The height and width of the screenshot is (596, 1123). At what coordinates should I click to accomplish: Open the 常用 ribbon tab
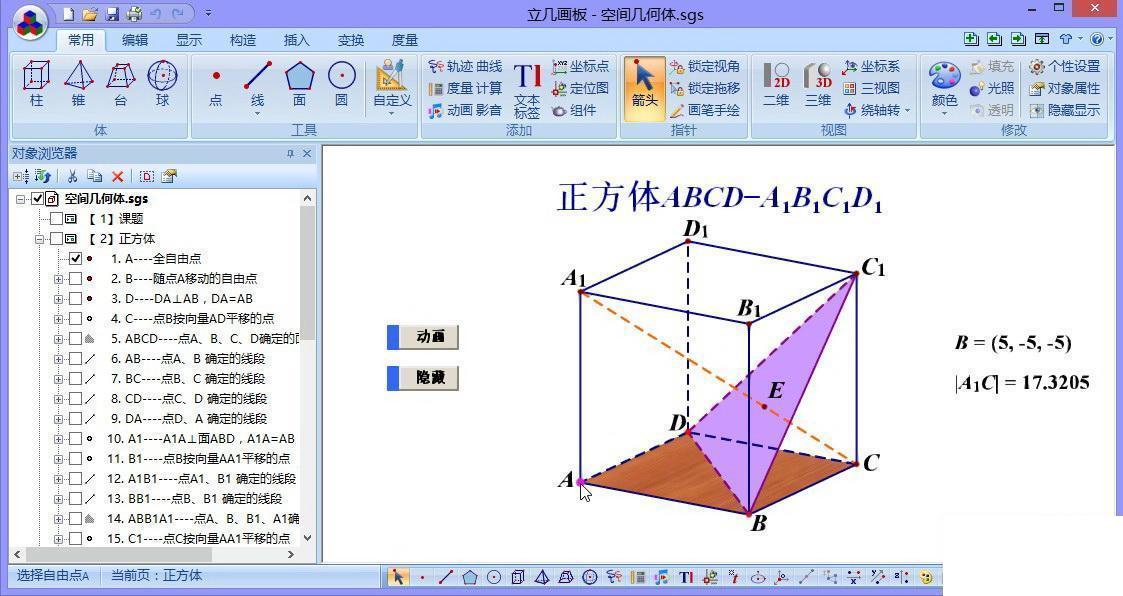tap(81, 40)
